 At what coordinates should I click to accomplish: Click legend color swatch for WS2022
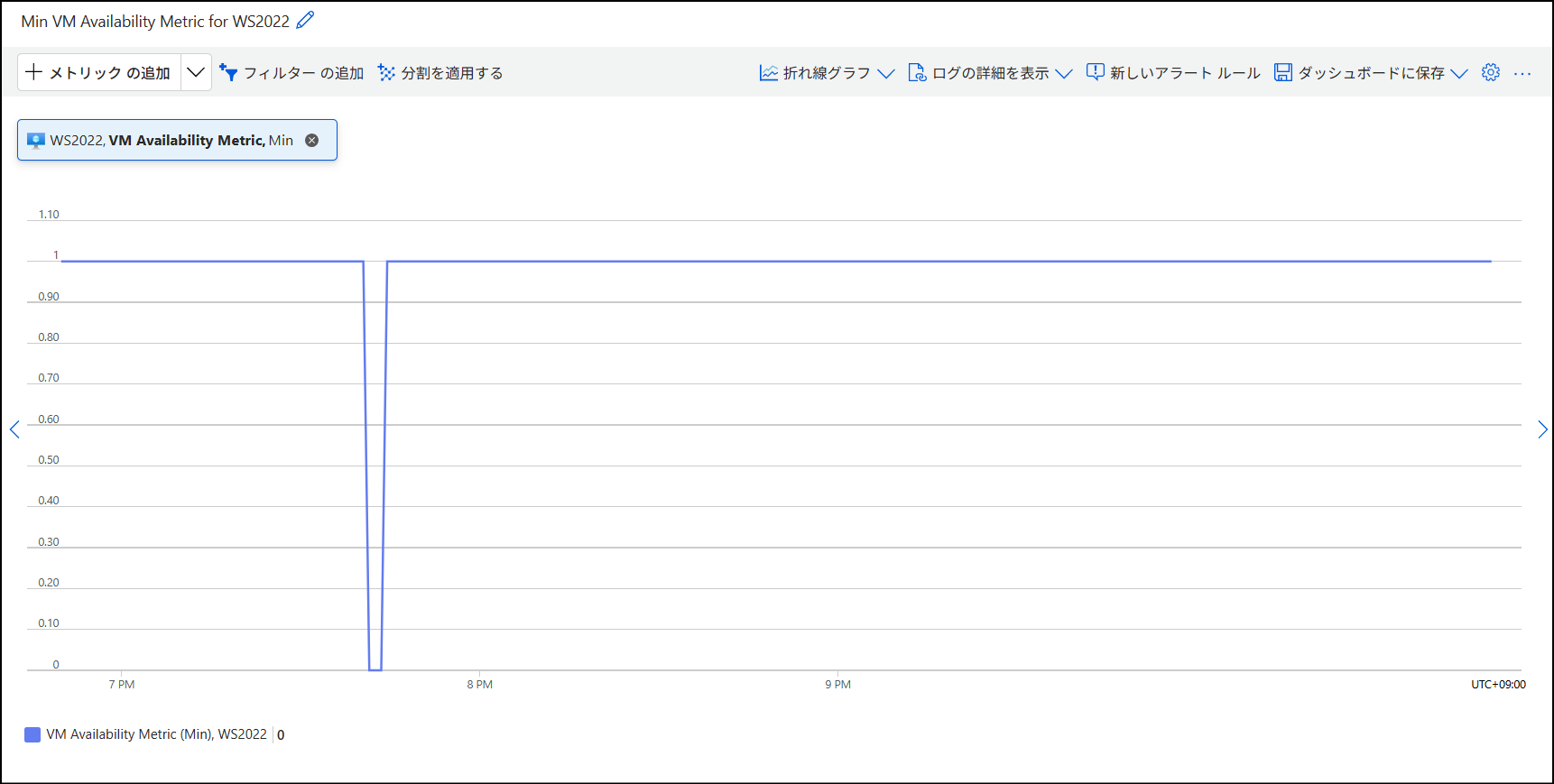click(32, 734)
